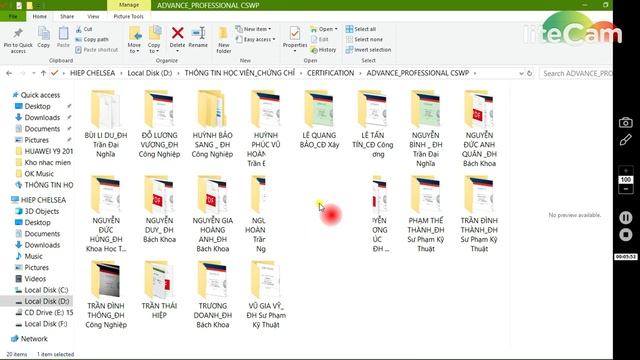Viewport: 640px width, 360px height.
Task: Select NGUYỄN ĐỨC ANH QUÂN folder
Action: [479, 129]
